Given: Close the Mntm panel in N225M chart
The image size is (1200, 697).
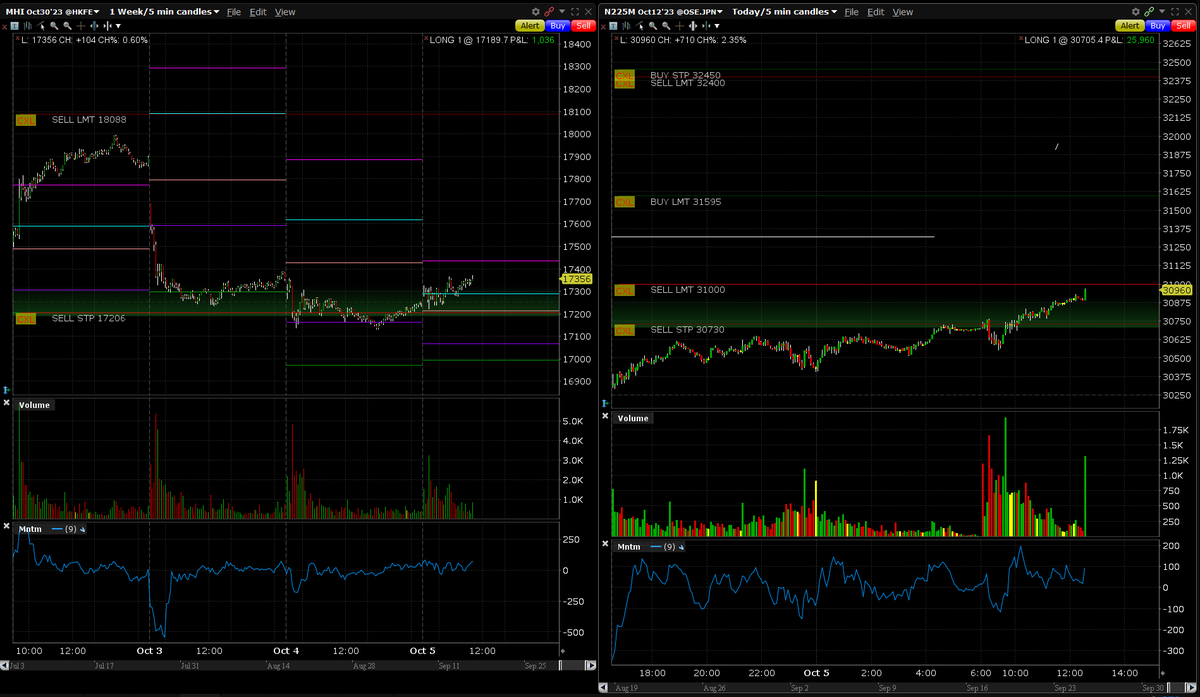Looking at the screenshot, I should 605,543.
